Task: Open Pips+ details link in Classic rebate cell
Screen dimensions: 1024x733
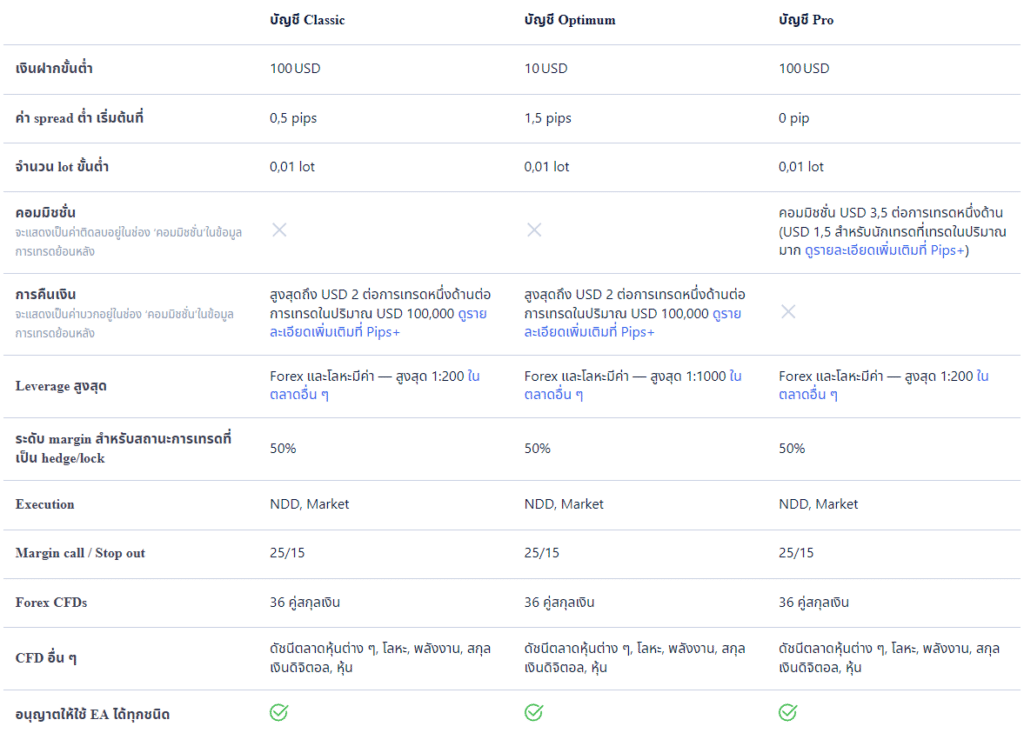Action: 378,323
